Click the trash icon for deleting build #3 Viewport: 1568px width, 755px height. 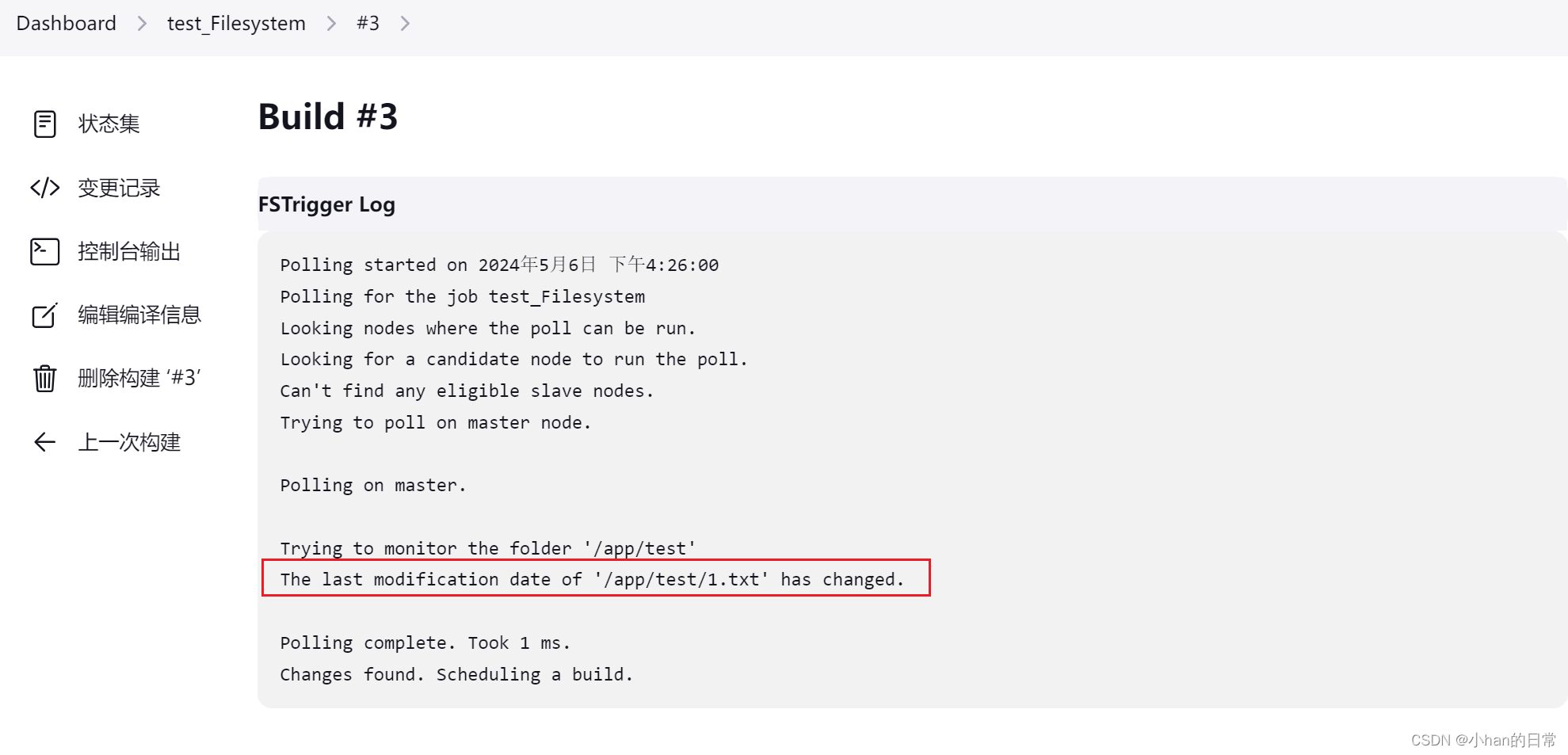tap(44, 378)
